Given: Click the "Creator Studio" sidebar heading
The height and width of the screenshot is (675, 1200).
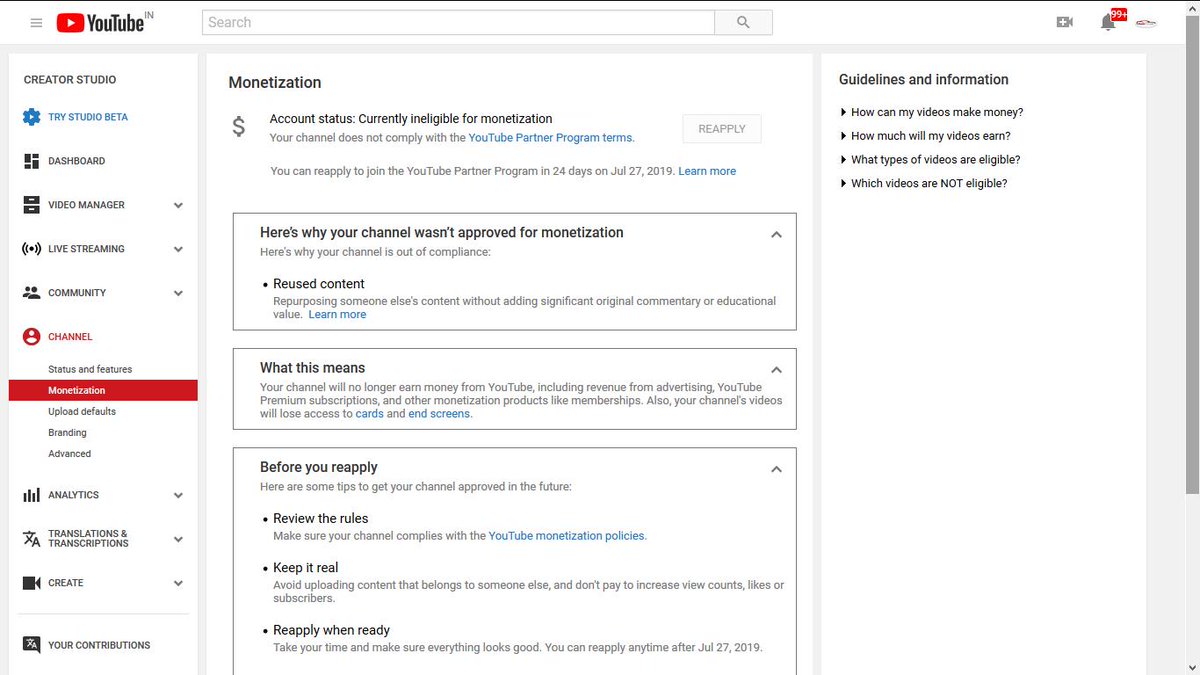Looking at the screenshot, I should pos(70,80).
